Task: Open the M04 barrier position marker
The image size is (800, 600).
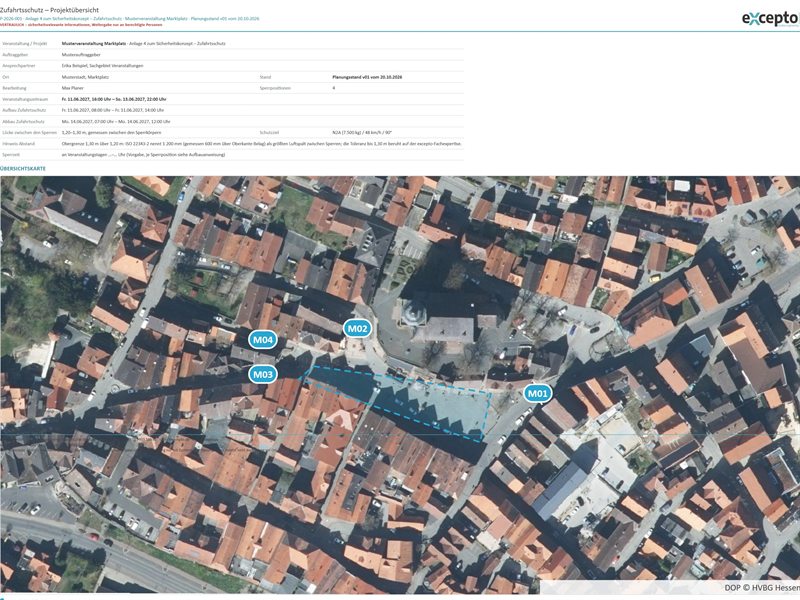Action: 263,340
